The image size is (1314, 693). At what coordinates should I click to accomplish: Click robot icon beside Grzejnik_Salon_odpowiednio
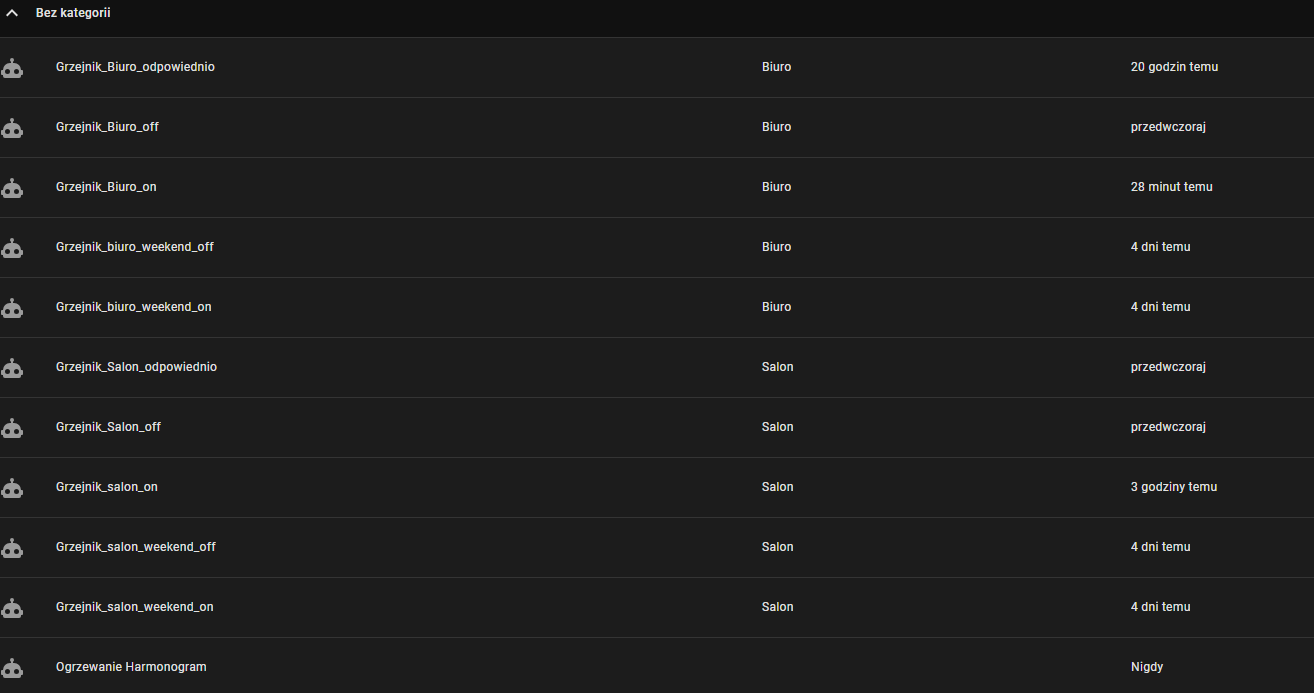[12, 368]
